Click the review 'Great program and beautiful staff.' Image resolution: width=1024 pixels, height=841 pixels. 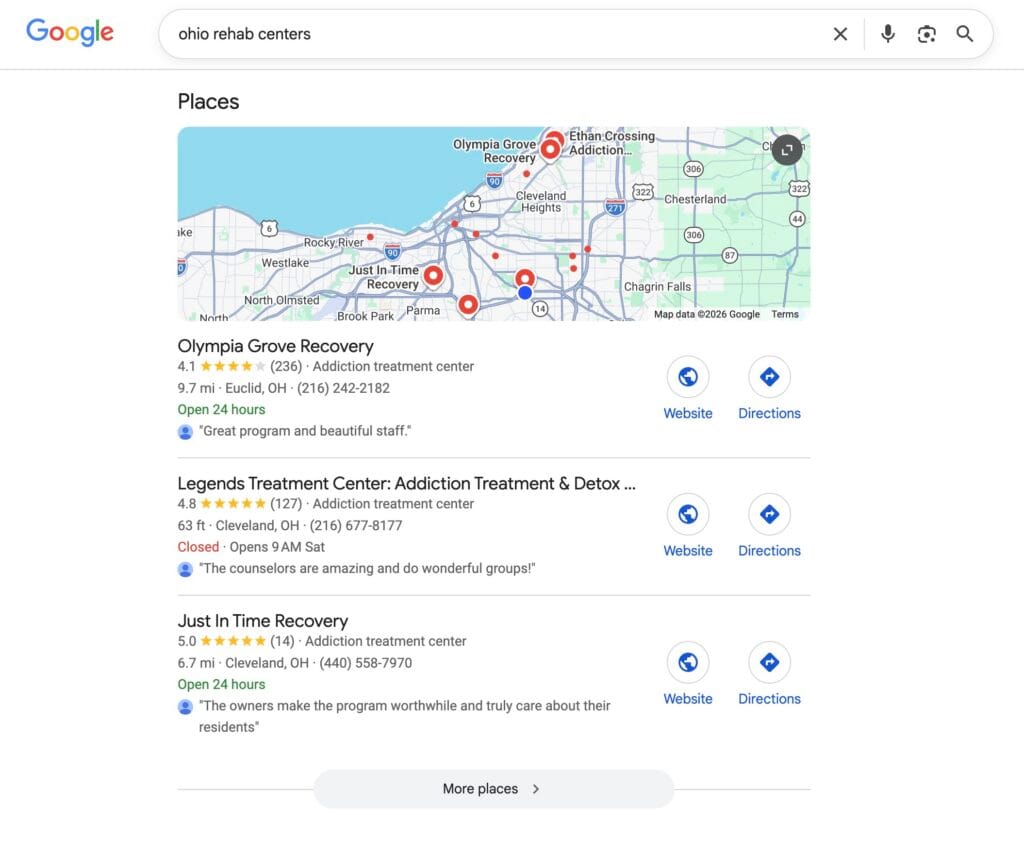305,431
